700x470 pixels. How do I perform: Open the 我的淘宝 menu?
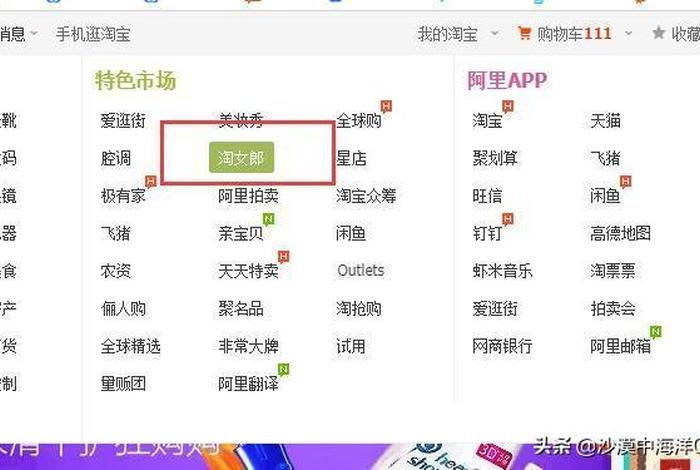tap(448, 34)
